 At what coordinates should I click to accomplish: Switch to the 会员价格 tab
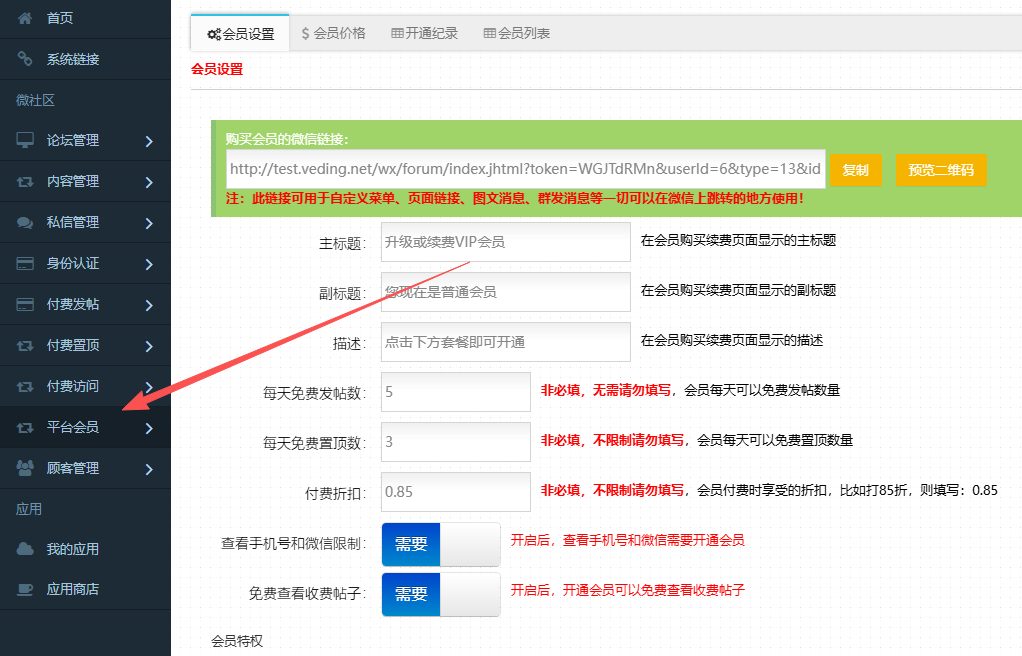pyautogui.click(x=333, y=33)
